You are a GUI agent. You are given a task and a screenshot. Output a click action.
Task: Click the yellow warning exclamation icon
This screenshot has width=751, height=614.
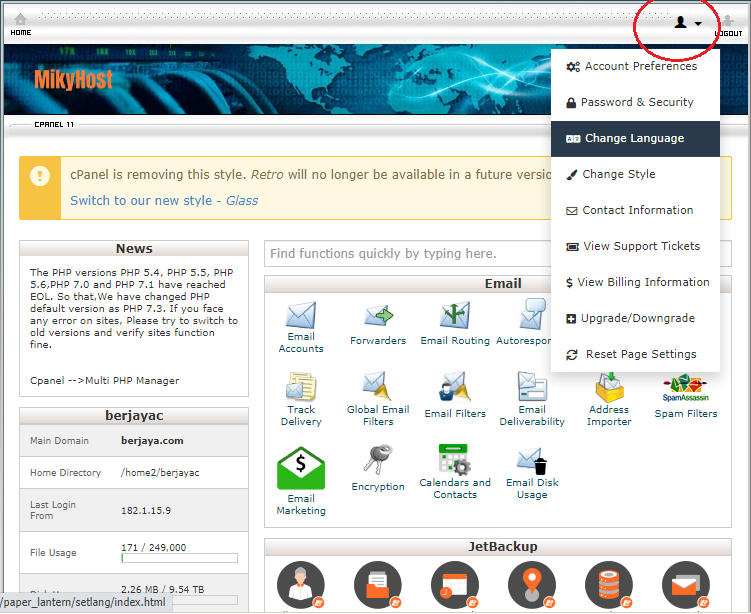tap(40, 176)
